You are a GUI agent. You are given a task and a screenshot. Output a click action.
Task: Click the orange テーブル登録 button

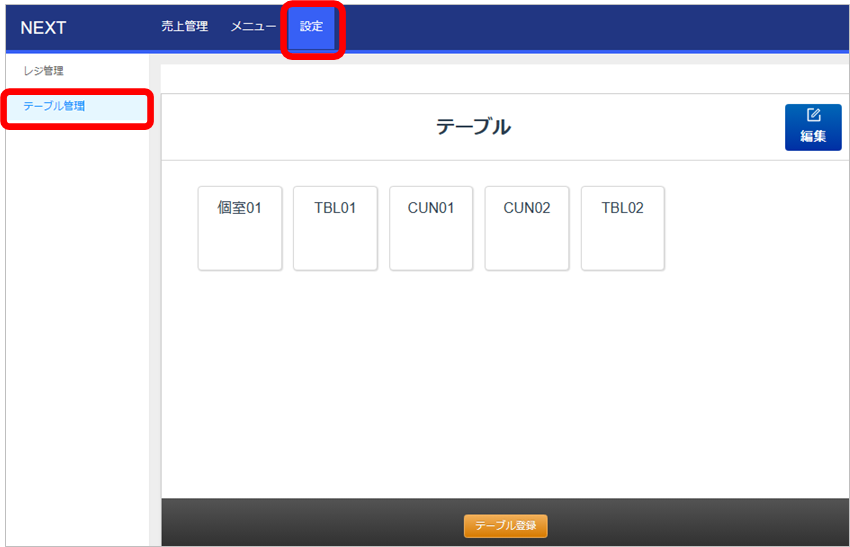pos(505,526)
